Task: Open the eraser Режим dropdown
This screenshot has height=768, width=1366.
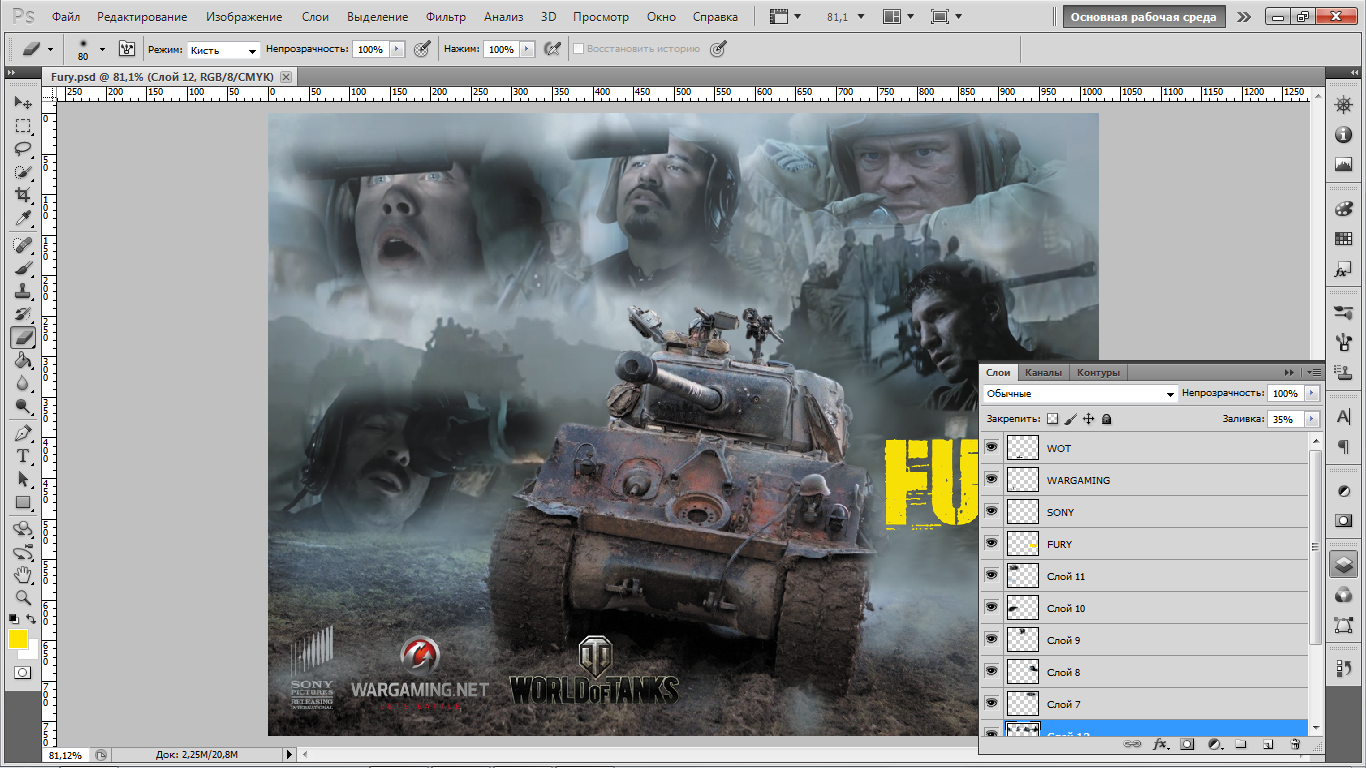Action: (x=223, y=50)
